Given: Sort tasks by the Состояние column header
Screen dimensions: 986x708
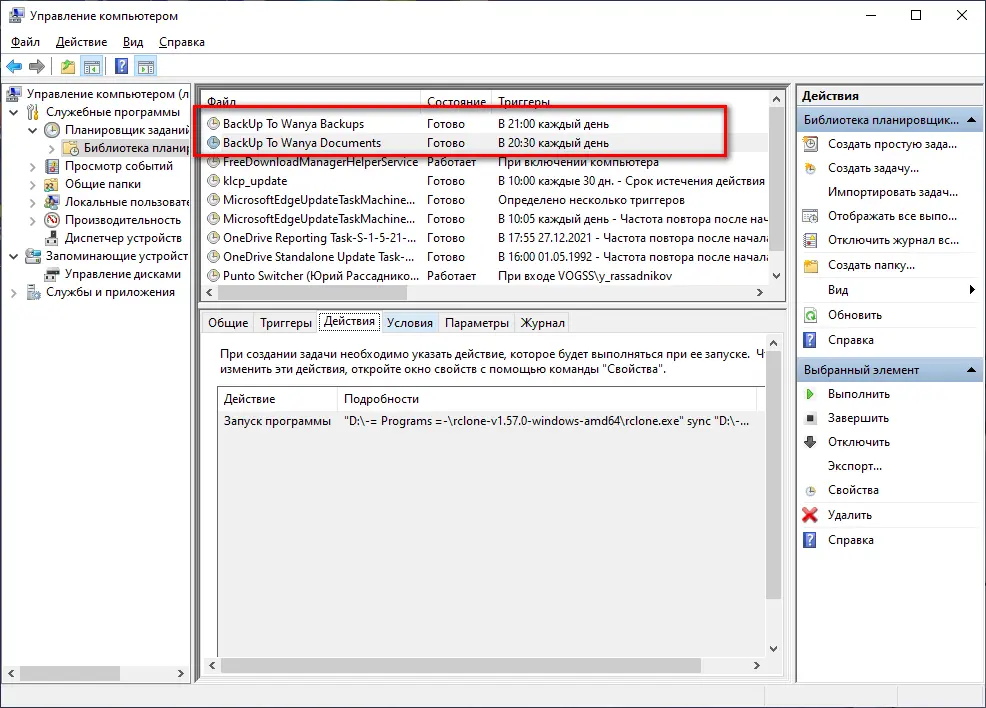Looking at the screenshot, I should (x=455, y=102).
